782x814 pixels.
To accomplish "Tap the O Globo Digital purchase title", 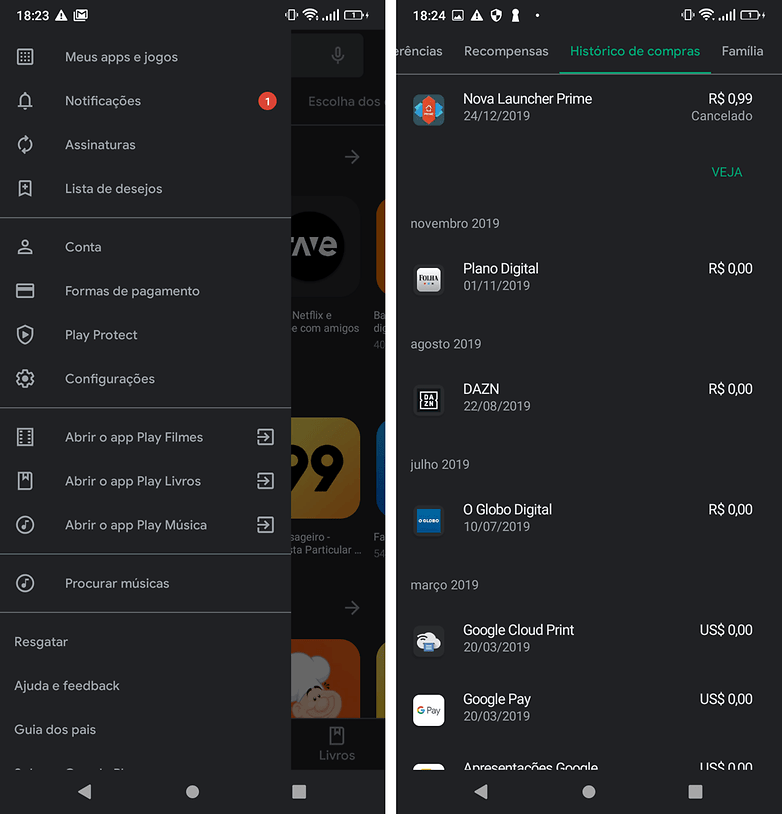I will tap(508, 509).
